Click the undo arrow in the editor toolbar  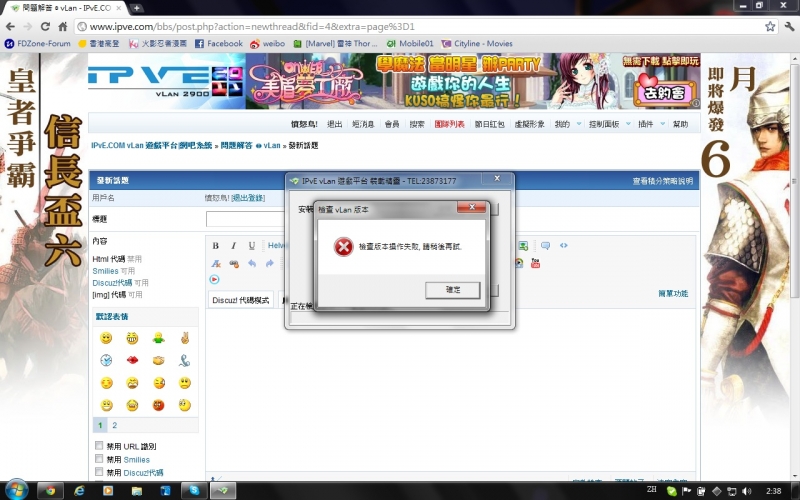(251, 263)
